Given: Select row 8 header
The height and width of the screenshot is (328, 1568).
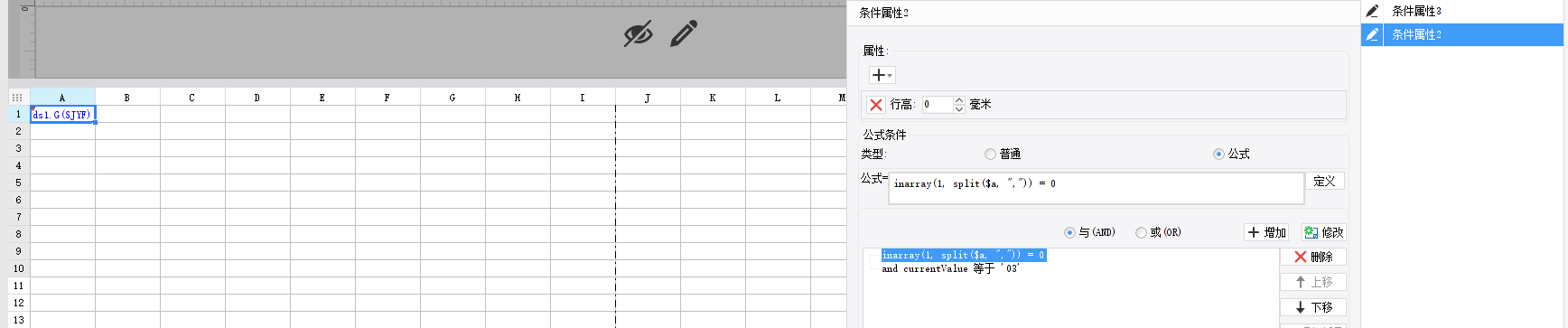Looking at the screenshot, I should tap(19, 235).
